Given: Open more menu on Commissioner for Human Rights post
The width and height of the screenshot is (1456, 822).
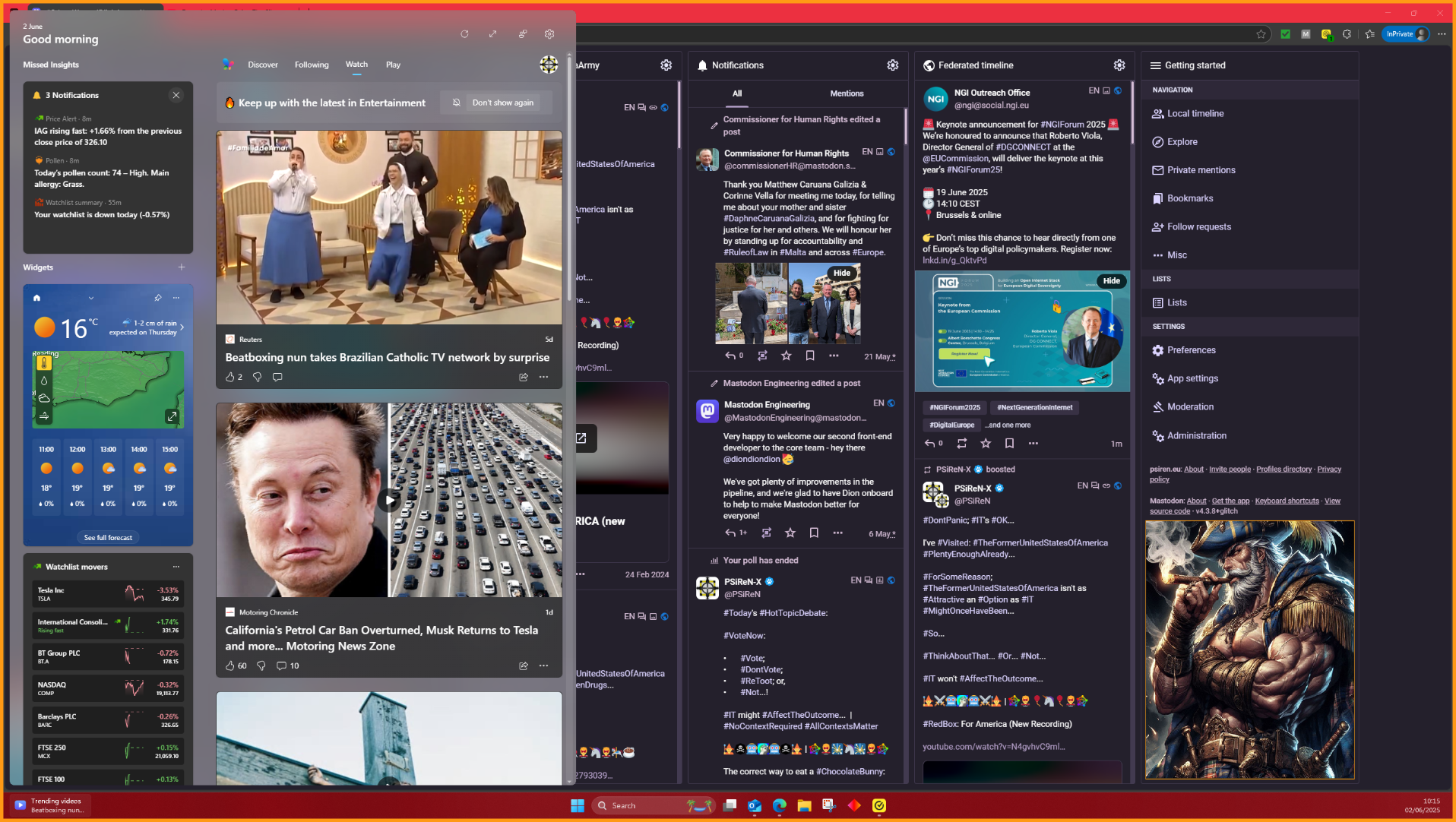Looking at the screenshot, I should click(834, 356).
